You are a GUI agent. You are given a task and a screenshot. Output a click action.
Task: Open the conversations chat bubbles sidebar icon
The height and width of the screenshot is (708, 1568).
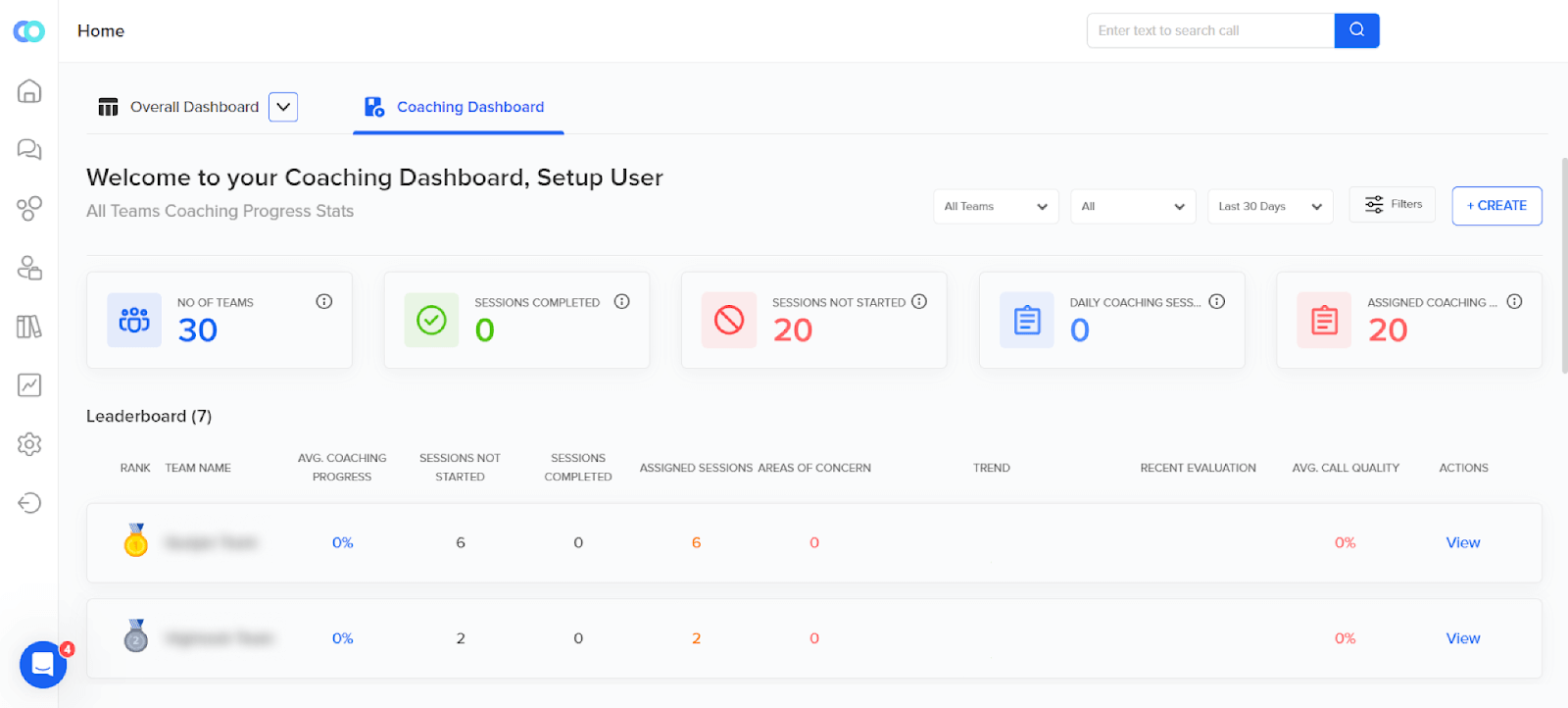click(29, 149)
